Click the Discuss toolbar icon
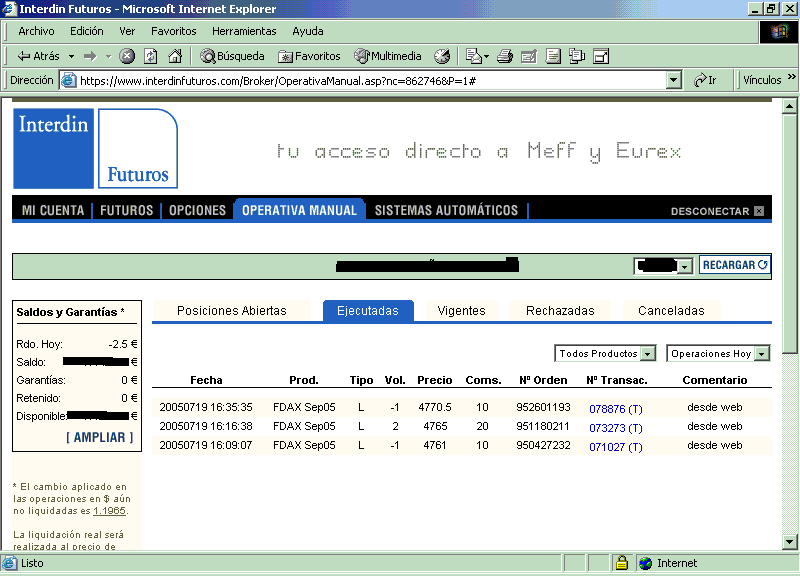 (x=553, y=56)
